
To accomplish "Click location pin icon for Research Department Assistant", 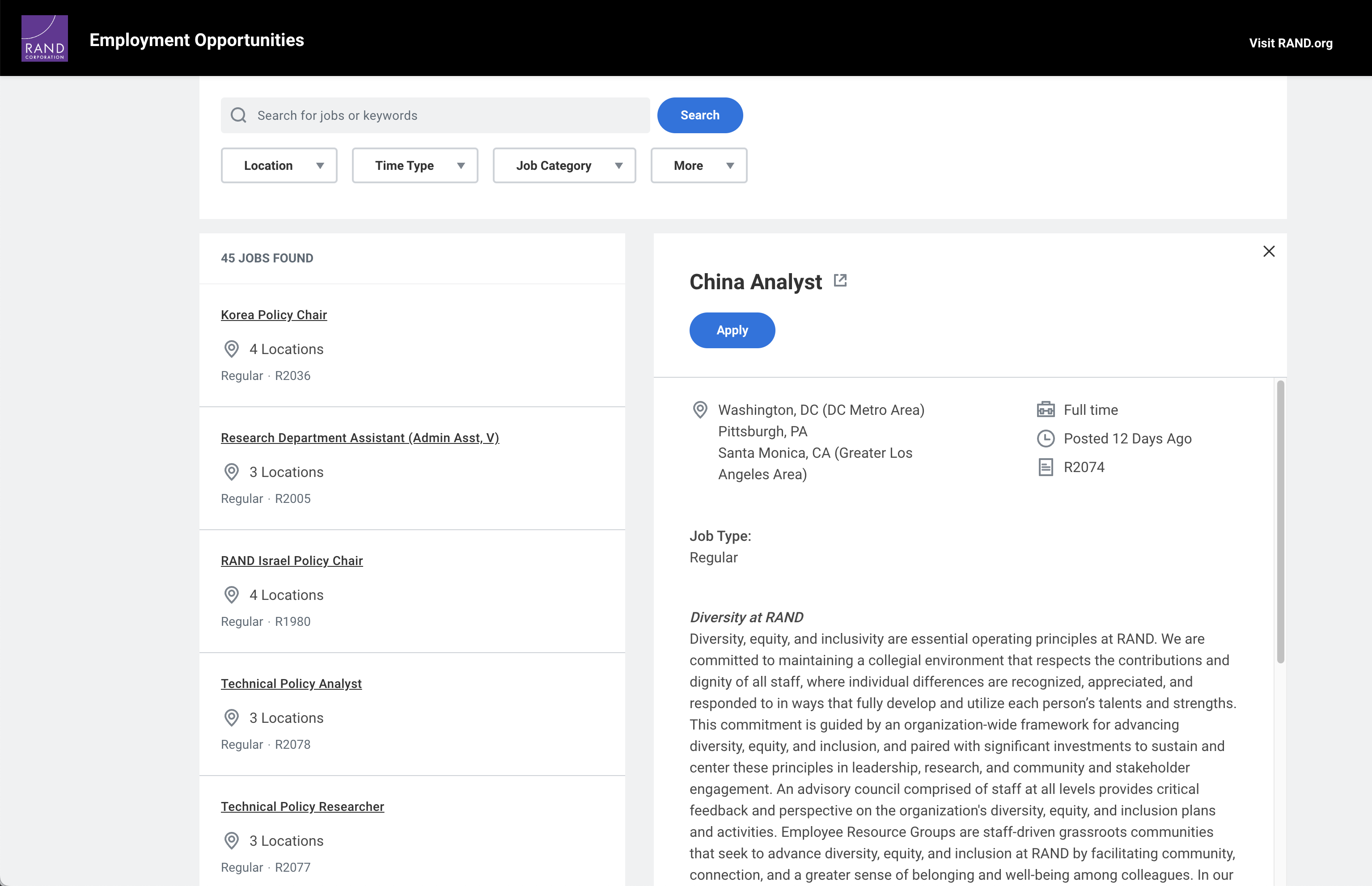I will (231, 472).
